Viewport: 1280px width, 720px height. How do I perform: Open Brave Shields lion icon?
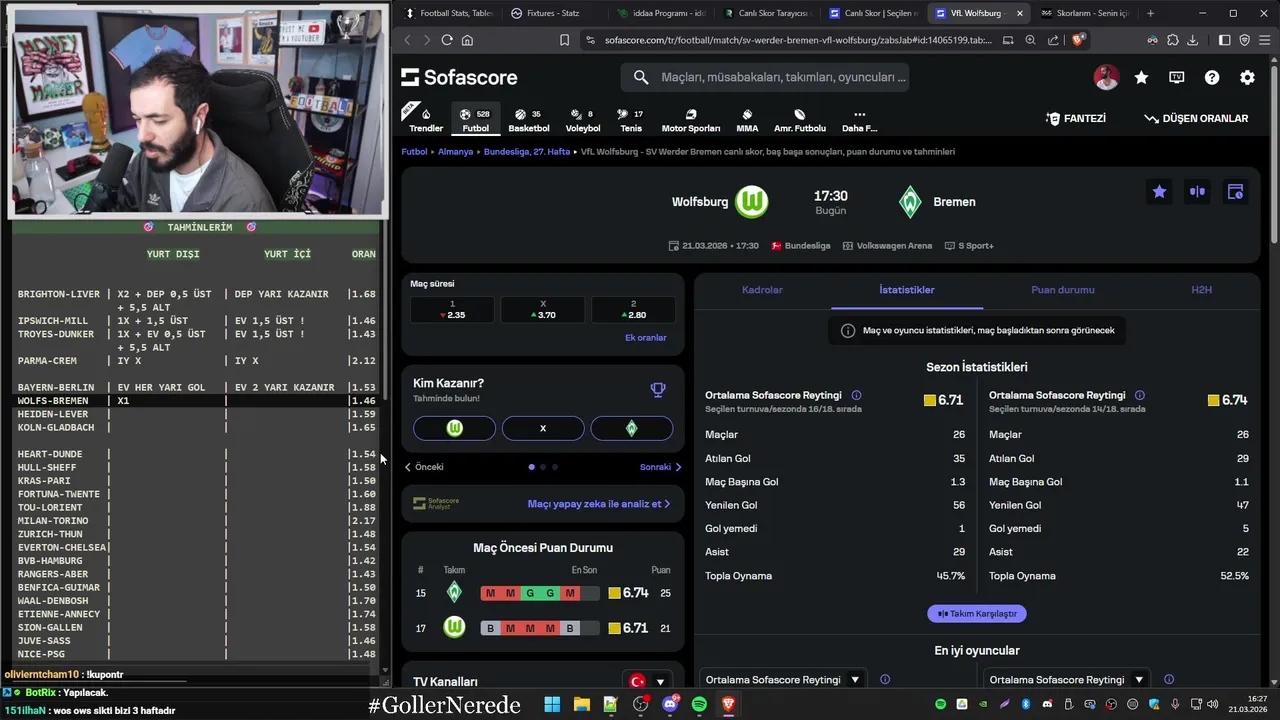(x=1078, y=40)
